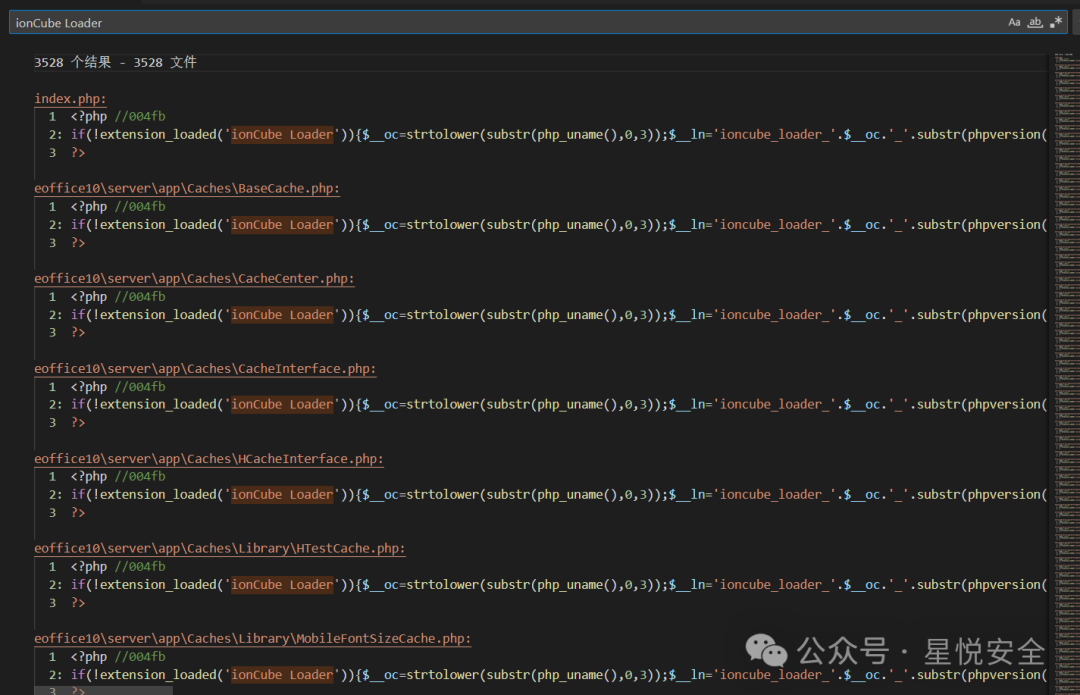Open the CacheInterface.php result file link
The width and height of the screenshot is (1080, 695).
pos(205,369)
